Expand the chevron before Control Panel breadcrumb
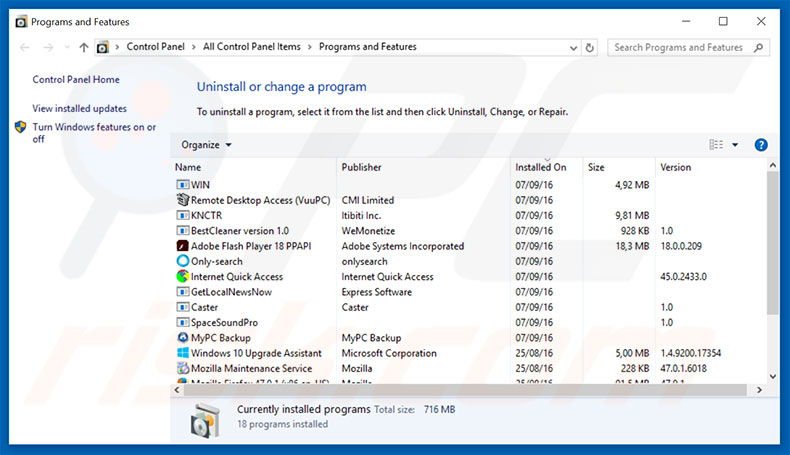Viewport: 790px width, 455px height. pyautogui.click(x=117, y=47)
